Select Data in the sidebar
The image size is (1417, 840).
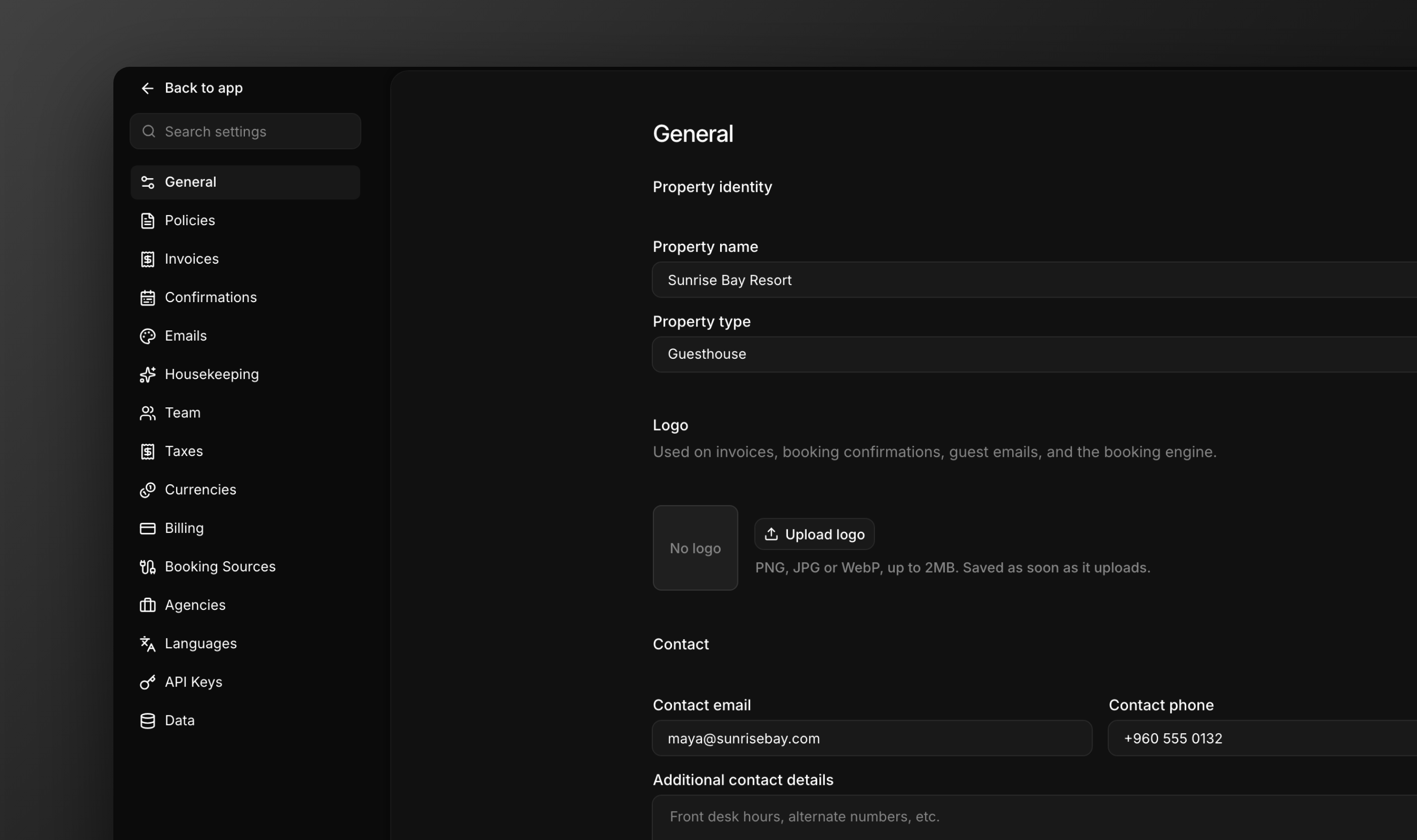tap(245, 721)
